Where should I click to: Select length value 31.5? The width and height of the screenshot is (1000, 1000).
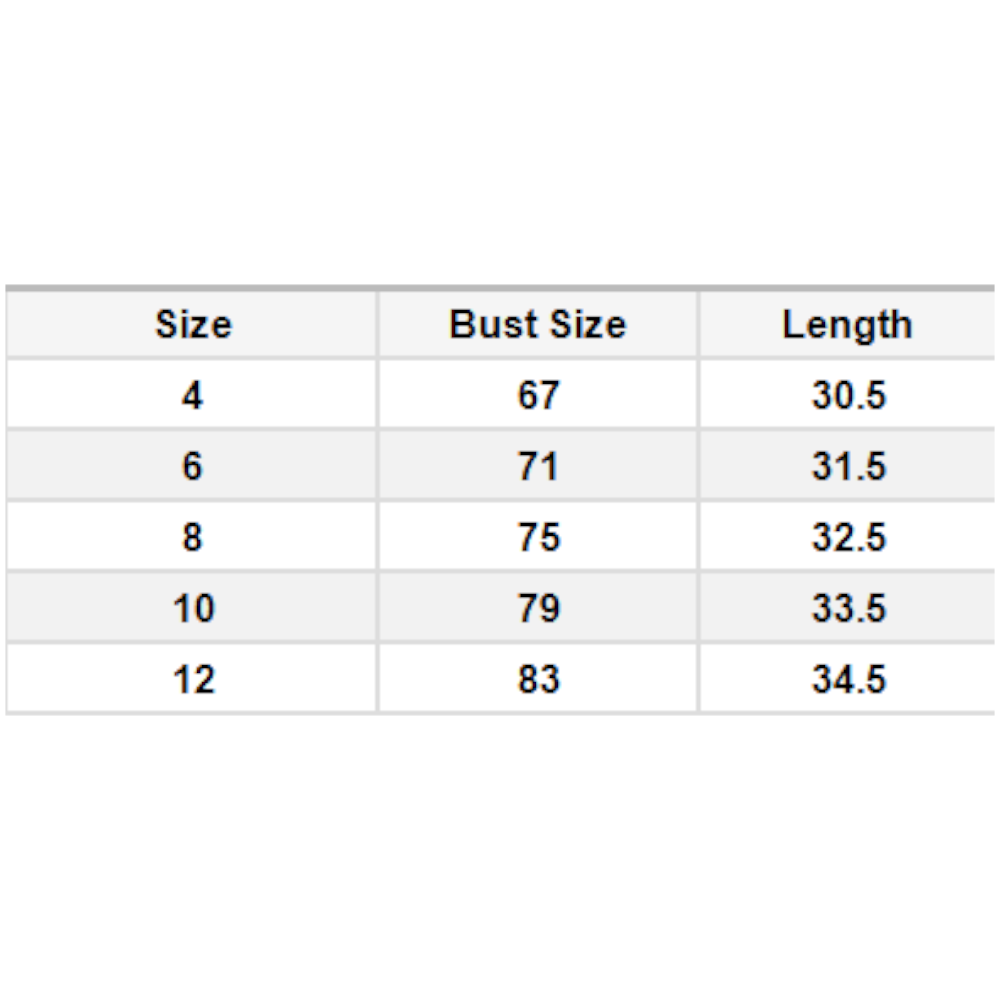[848, 466]
